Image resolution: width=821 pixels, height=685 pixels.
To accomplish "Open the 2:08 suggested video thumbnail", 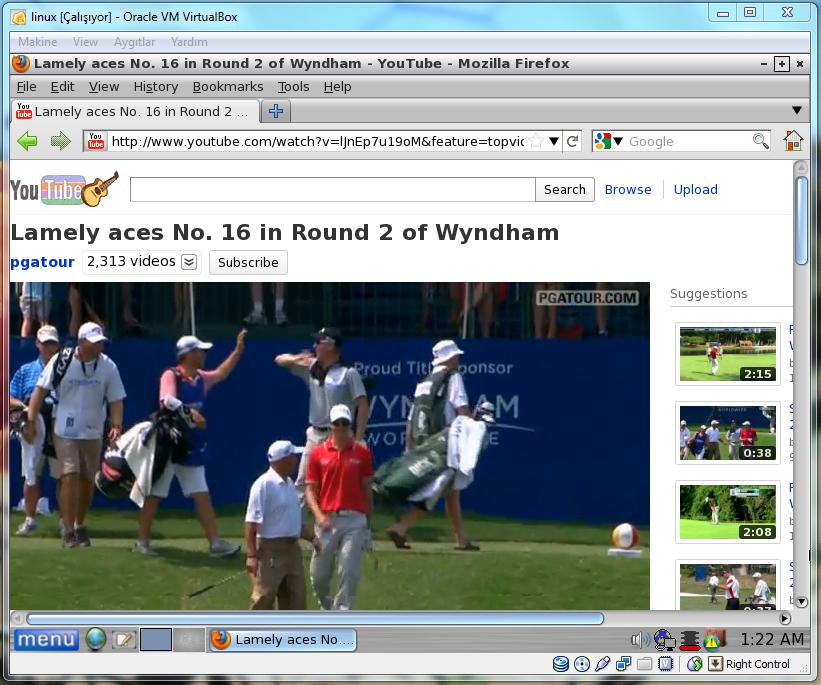I will 727,512.
